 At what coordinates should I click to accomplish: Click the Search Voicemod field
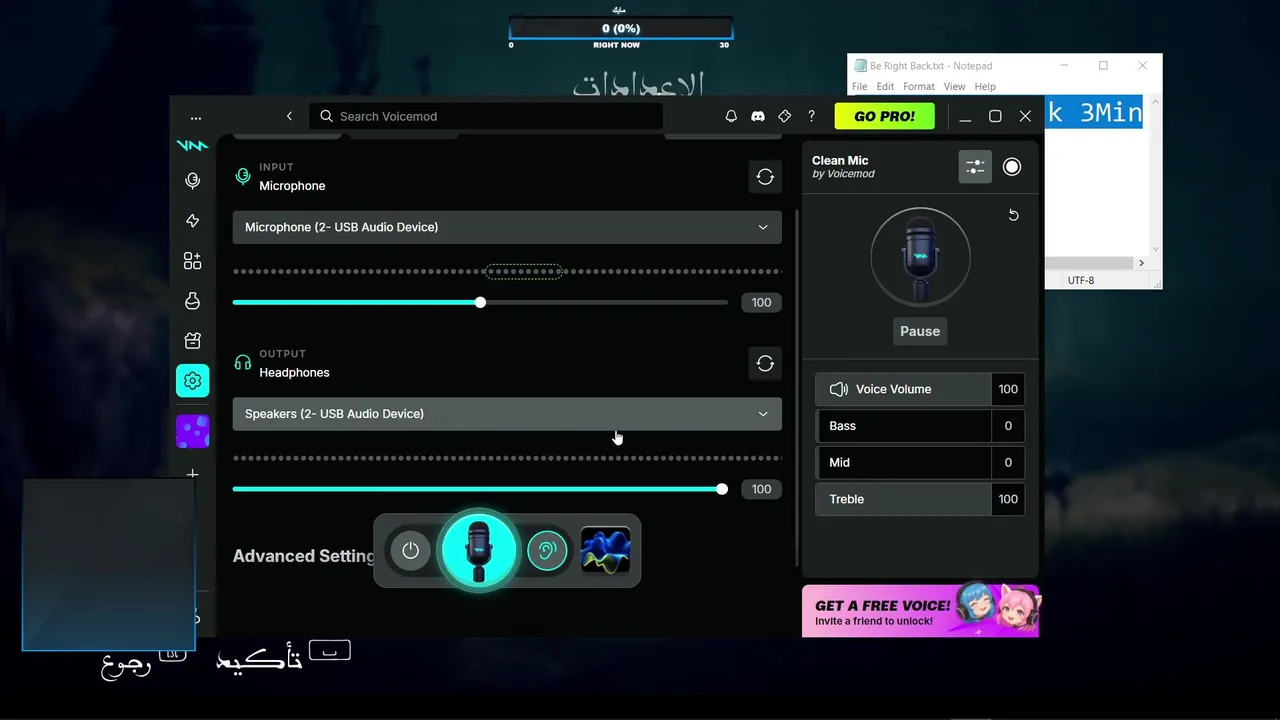486,116
